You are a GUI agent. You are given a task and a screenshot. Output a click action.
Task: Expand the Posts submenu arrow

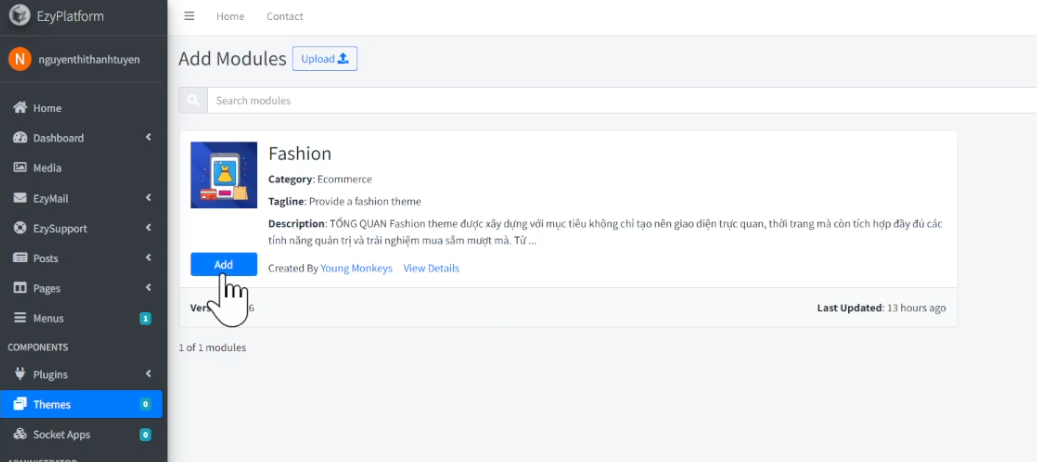pyautogui.click(x=148, y=258)
